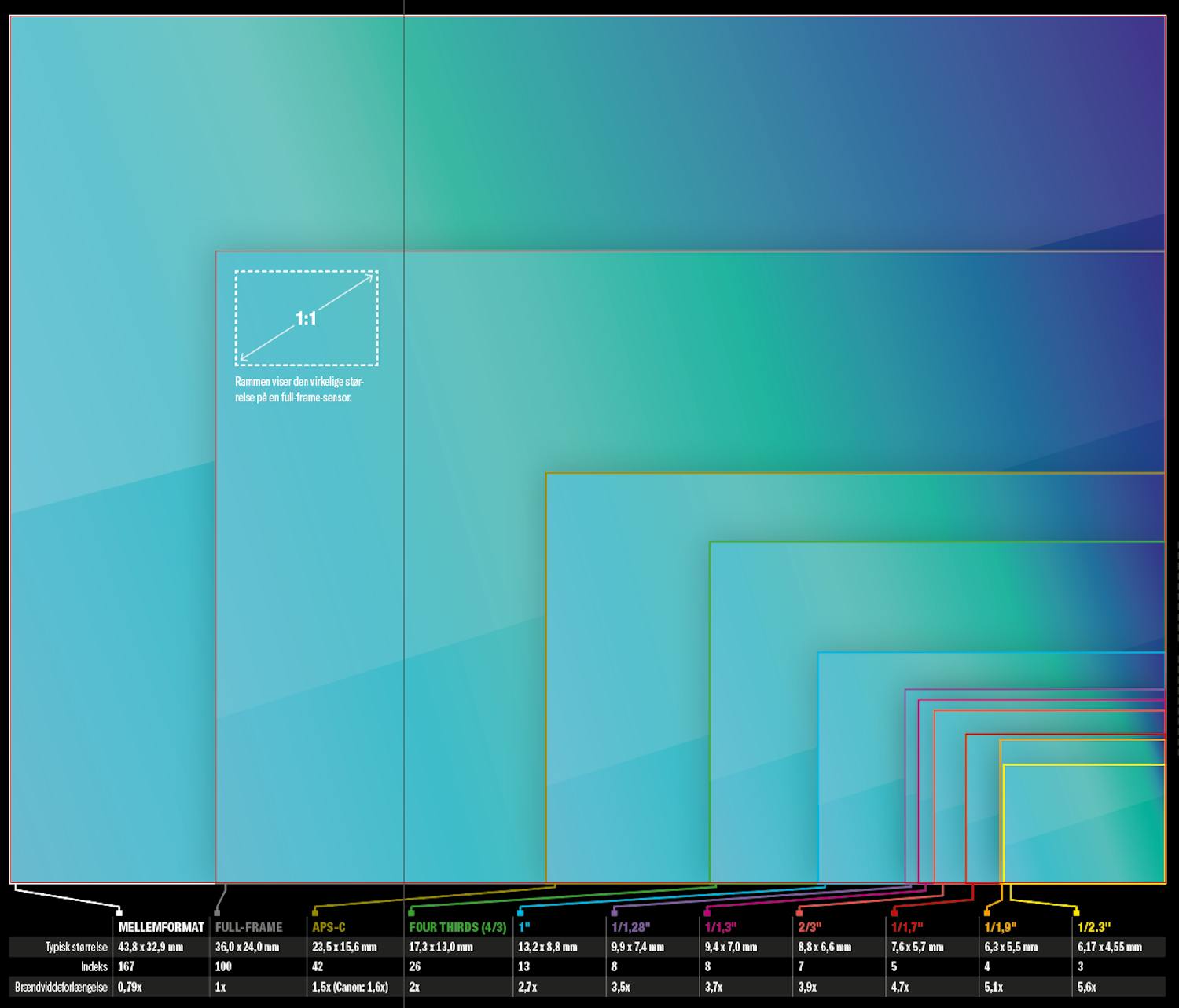This screenshot has width=1179, height=1008.
Task: Select the MELLEMFORMAT column heading
Action: pos(161,928)
